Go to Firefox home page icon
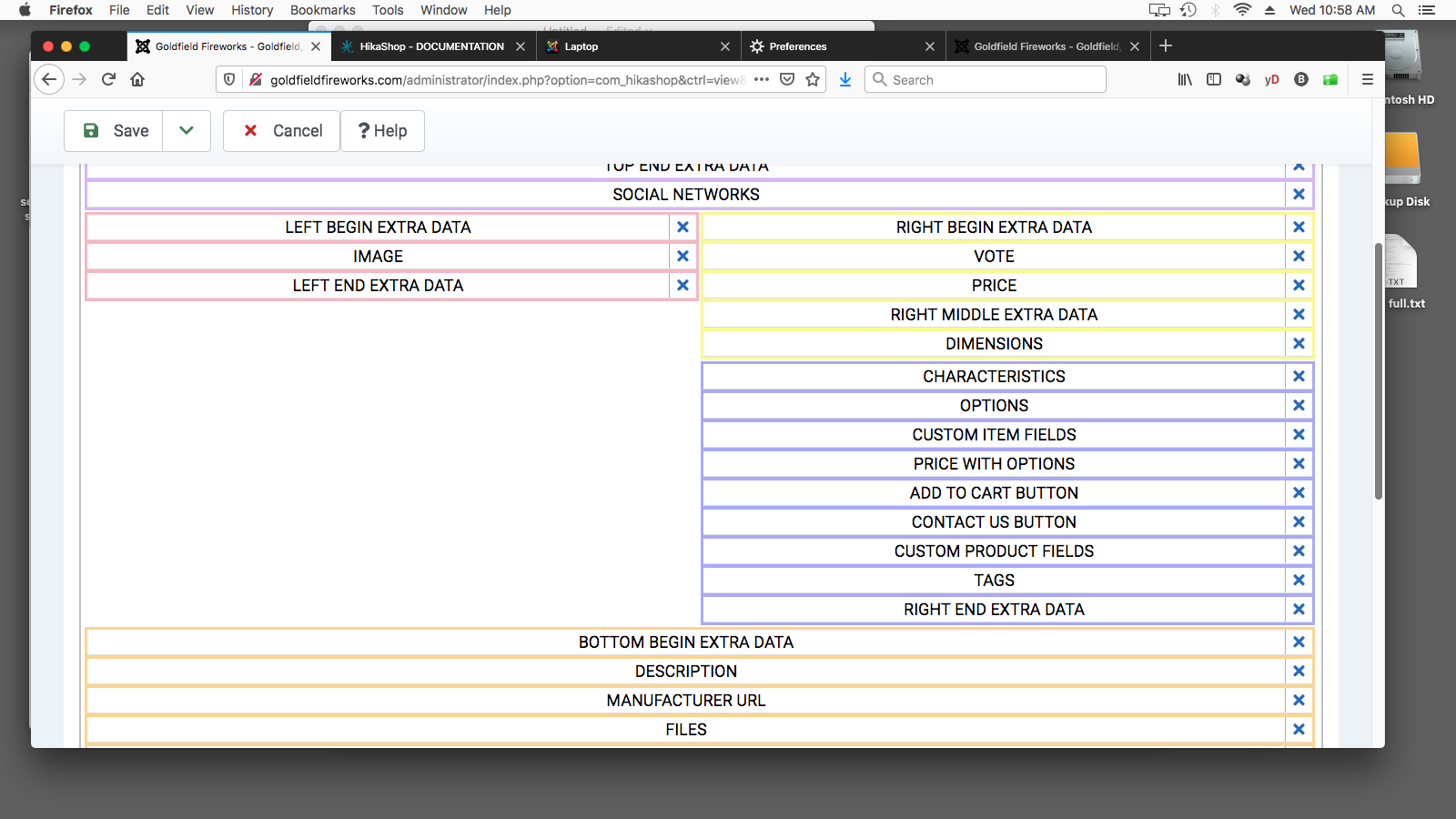 [137, 80]
